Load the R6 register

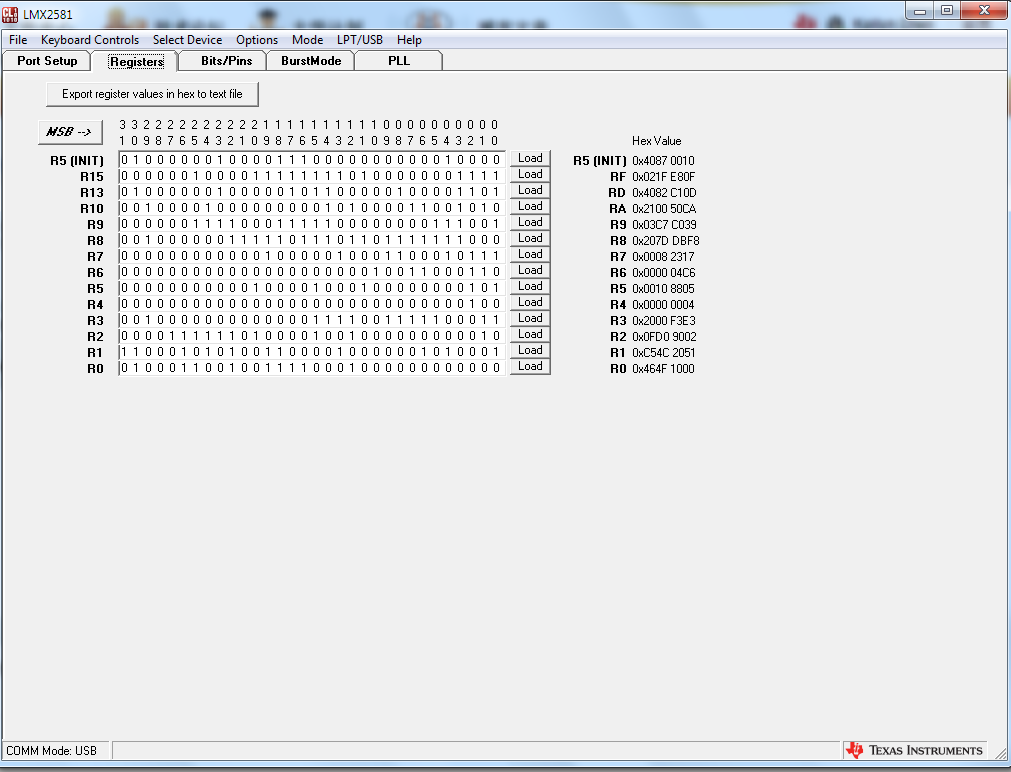click(x=530, y=270)
